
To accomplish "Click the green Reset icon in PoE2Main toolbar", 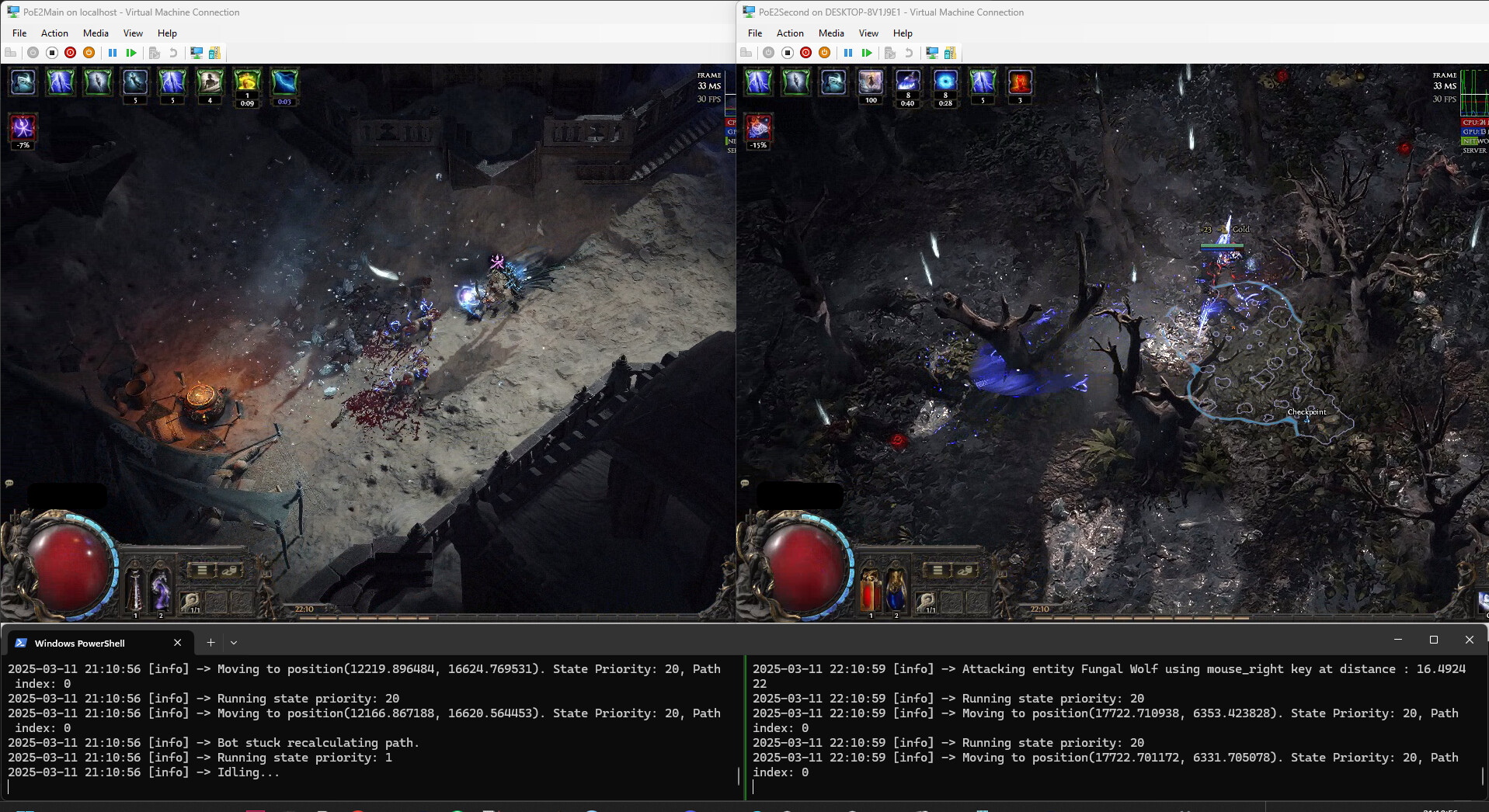I will (131, 53).
